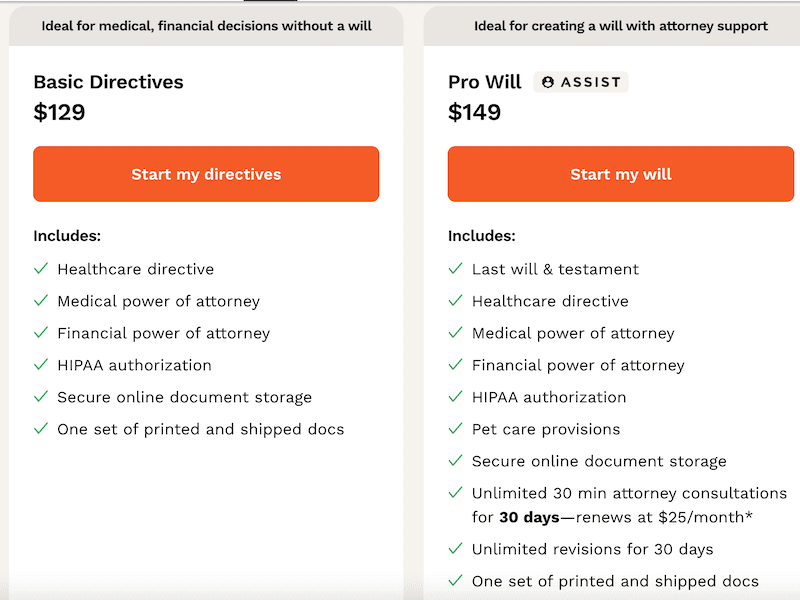Click checkmark beside Pro plan's "Medical power of attorney"
The height and width of the screenshot is (600, 800).
454,333
